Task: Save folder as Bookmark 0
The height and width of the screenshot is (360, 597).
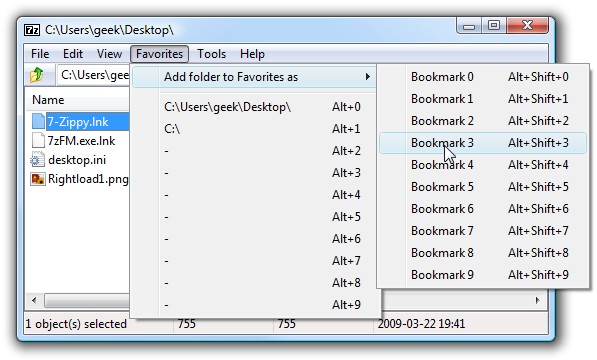Action: click(x=483, y=77)
